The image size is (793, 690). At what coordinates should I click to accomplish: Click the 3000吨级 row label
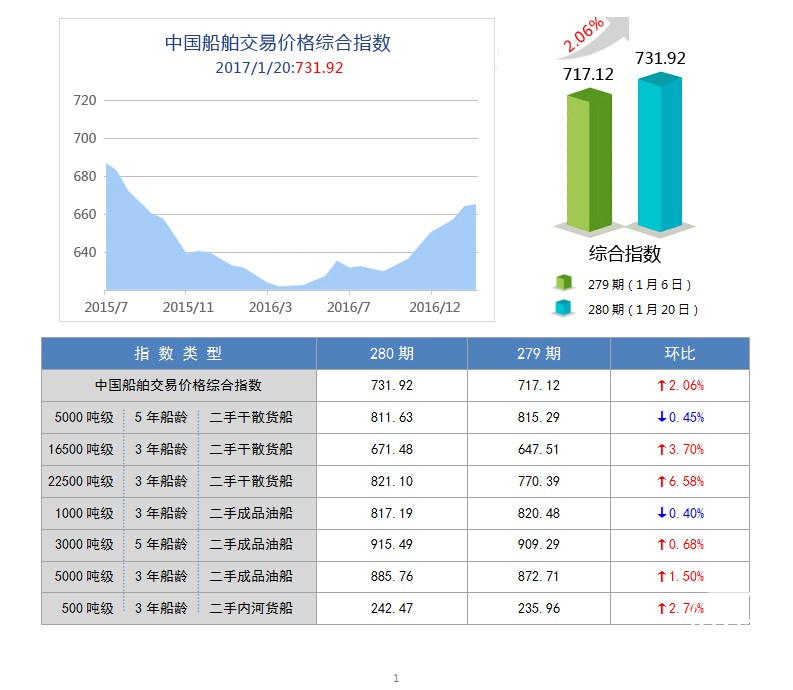[84, 544]
